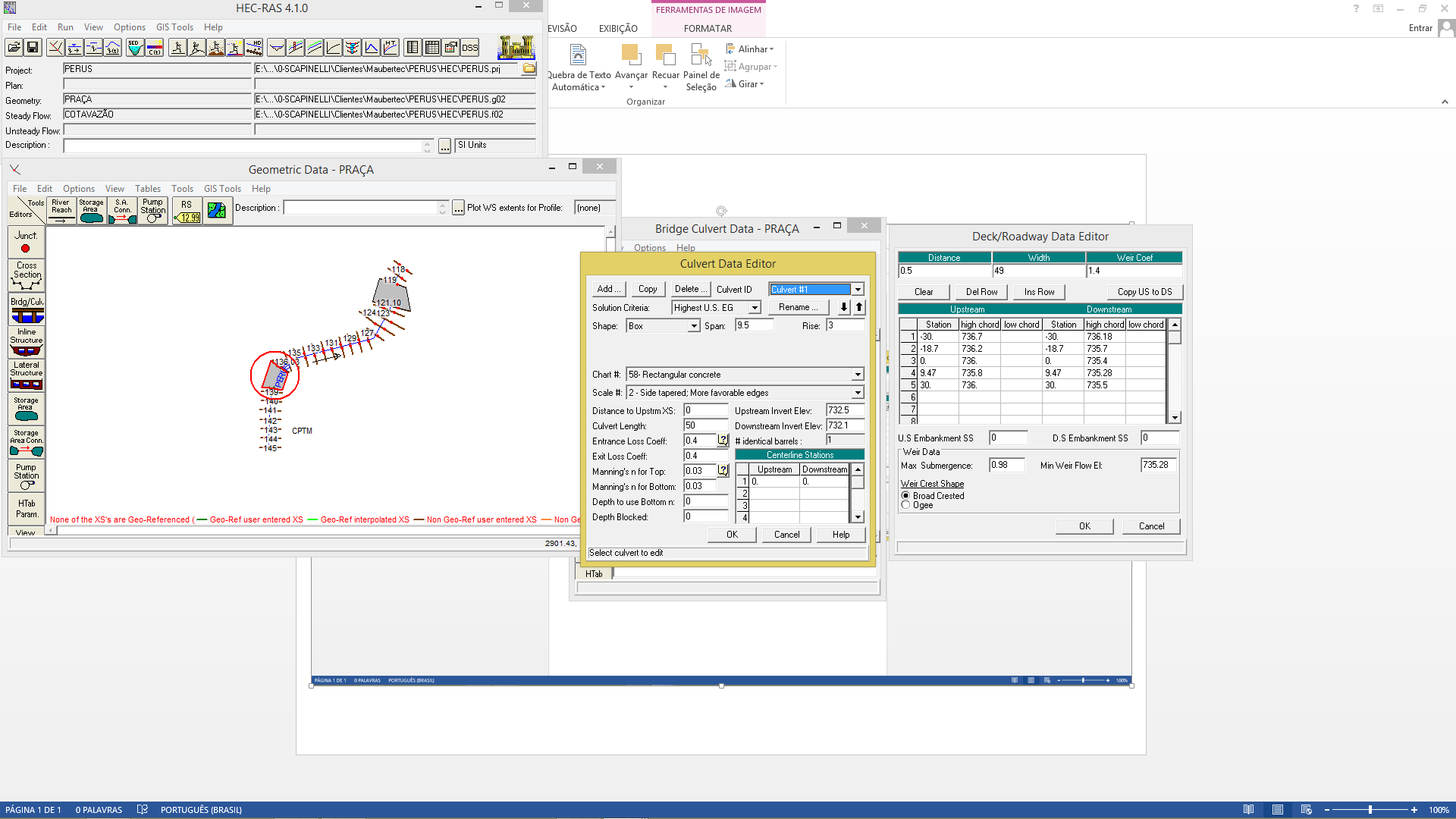Open the DSS viewer button
Screen dimensions: 1456x819
pyautogui.click(x=470, y=48)
